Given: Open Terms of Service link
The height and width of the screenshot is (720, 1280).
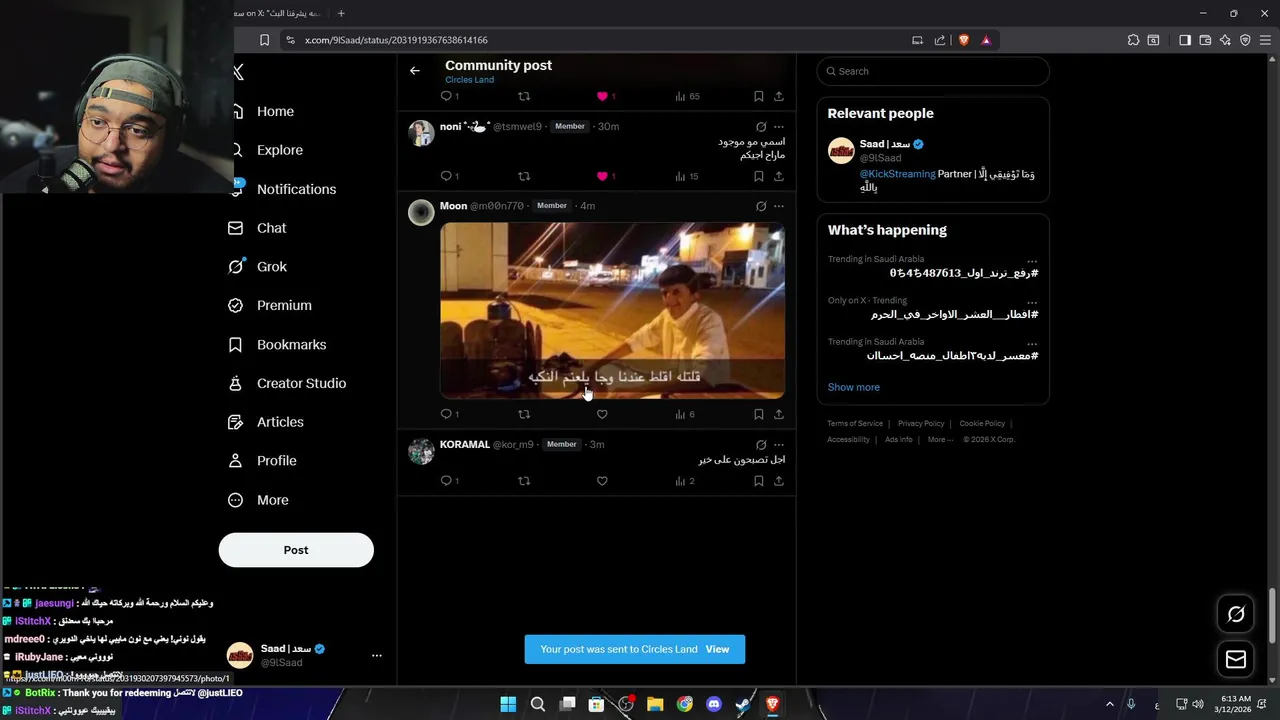Looking at the screenshot, I should (x=855, y=424).
